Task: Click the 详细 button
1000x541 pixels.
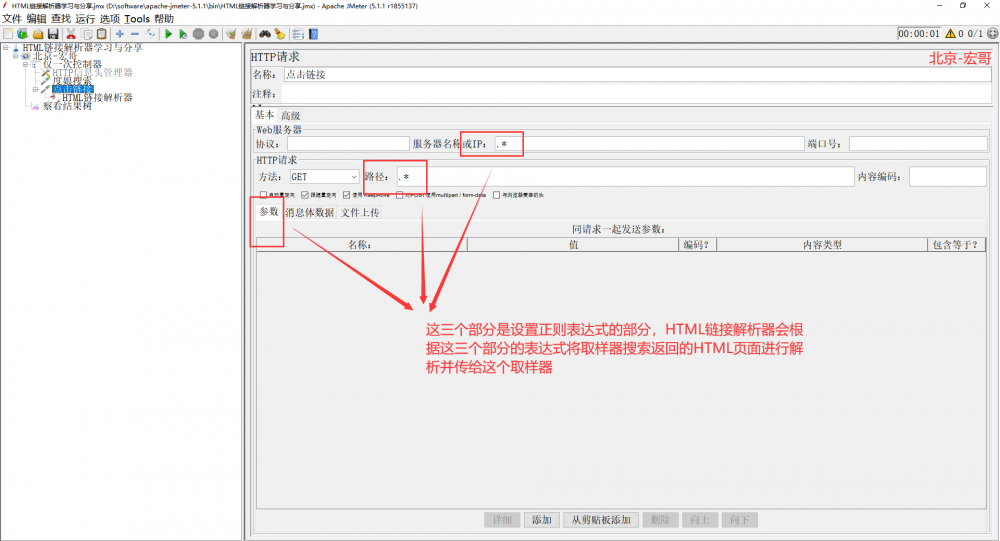Action: [x=502, y=520]
